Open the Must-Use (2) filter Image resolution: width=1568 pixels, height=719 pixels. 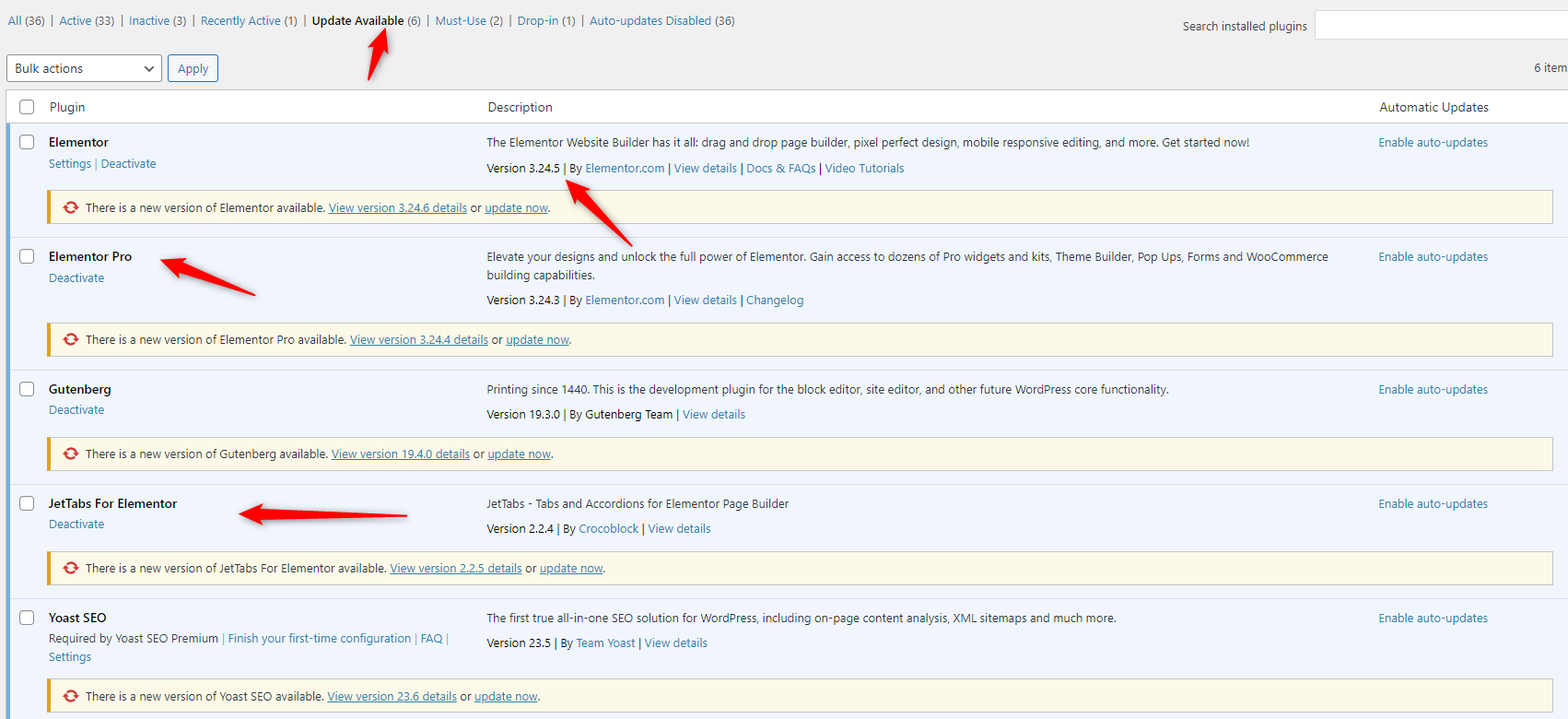click(x=469, y=20)
